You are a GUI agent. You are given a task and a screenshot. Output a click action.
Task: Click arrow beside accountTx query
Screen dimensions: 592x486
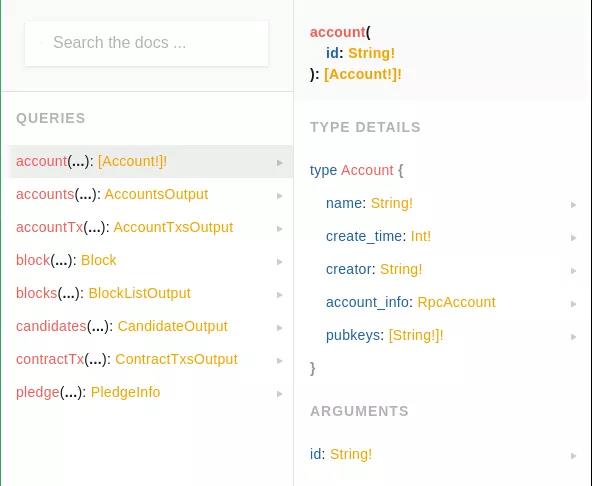[280, 228]
